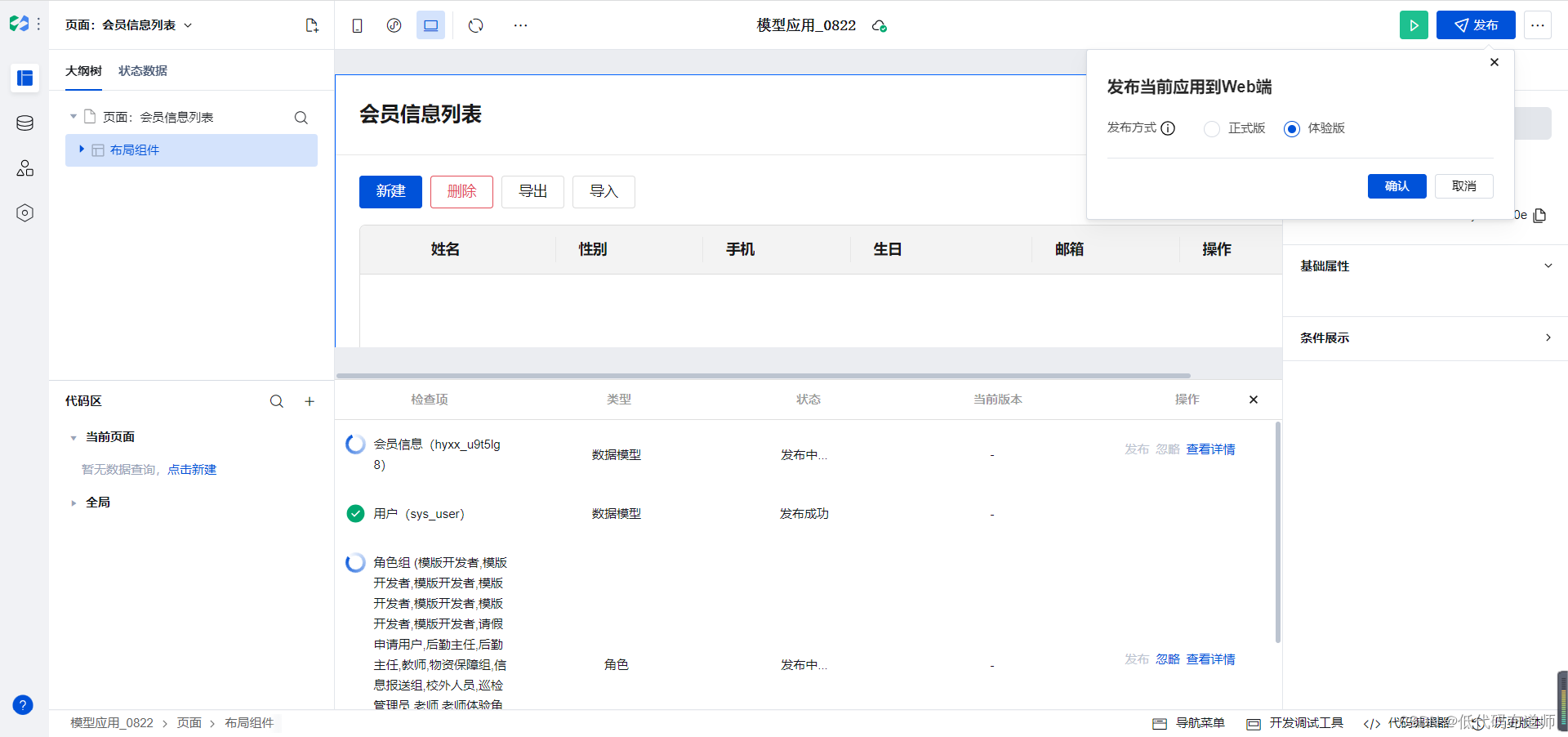Click the 性别 table column header
Viewport: 1568px width, 737px height.
coord(593,249)
